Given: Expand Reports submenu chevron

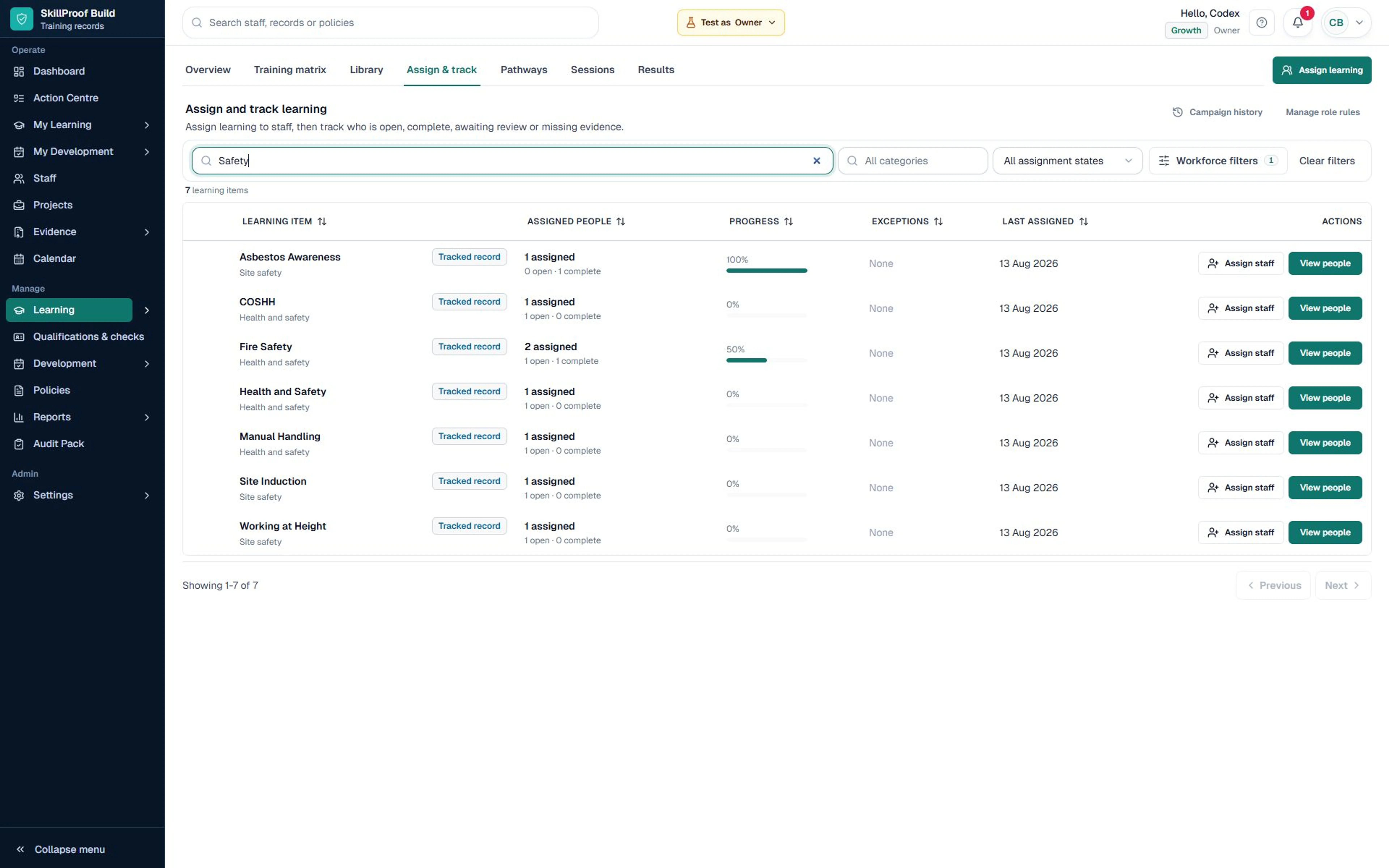Looking at the screenshot, I should pos(147,417).
